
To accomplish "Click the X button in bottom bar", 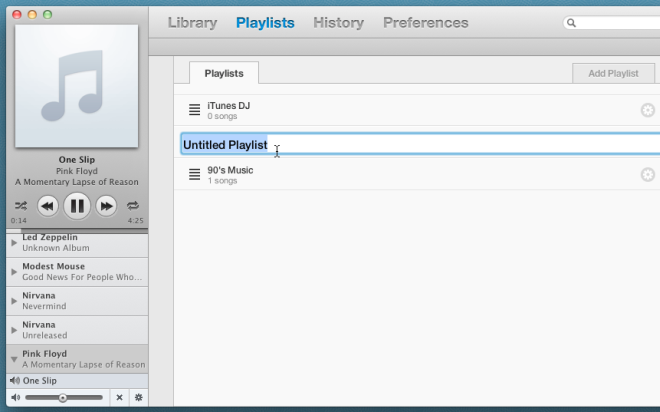I will pyautogui.click(x=120, y=397).
